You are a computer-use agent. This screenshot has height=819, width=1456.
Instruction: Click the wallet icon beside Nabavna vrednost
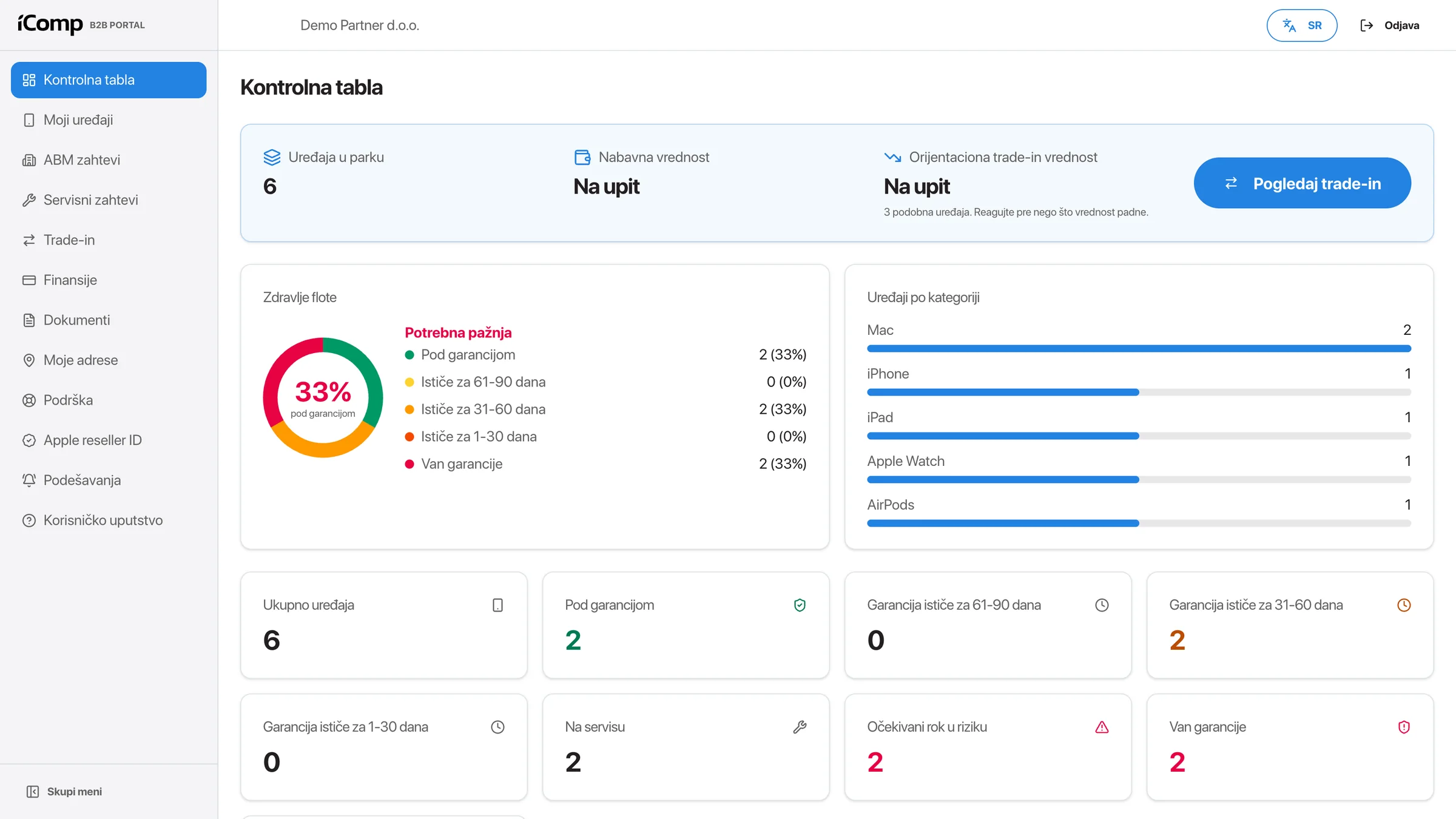pyautogui.click(x=582, y=157)
